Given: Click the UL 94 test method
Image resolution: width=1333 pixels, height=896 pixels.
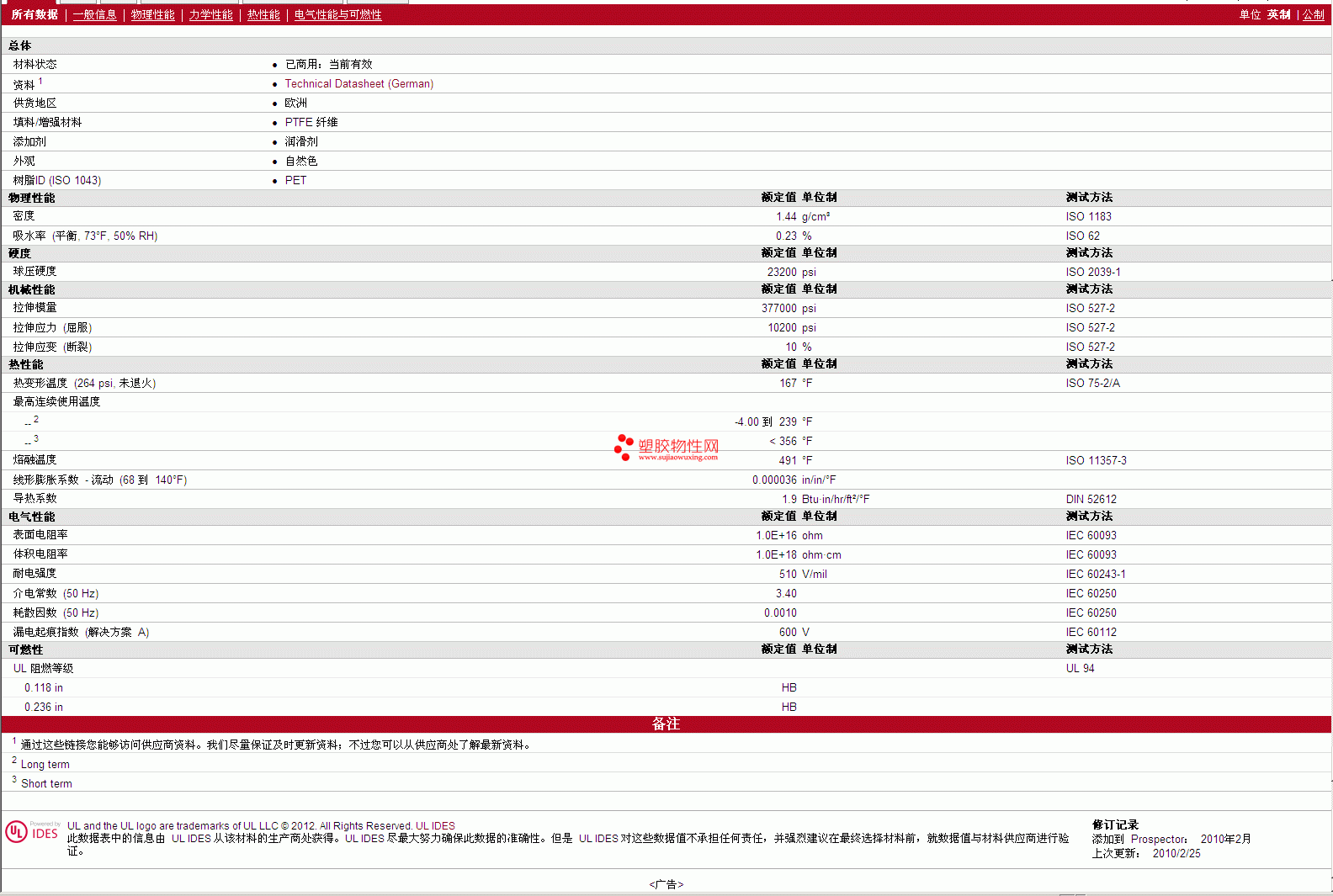Looking at the screenshot, I should 1081,669.
